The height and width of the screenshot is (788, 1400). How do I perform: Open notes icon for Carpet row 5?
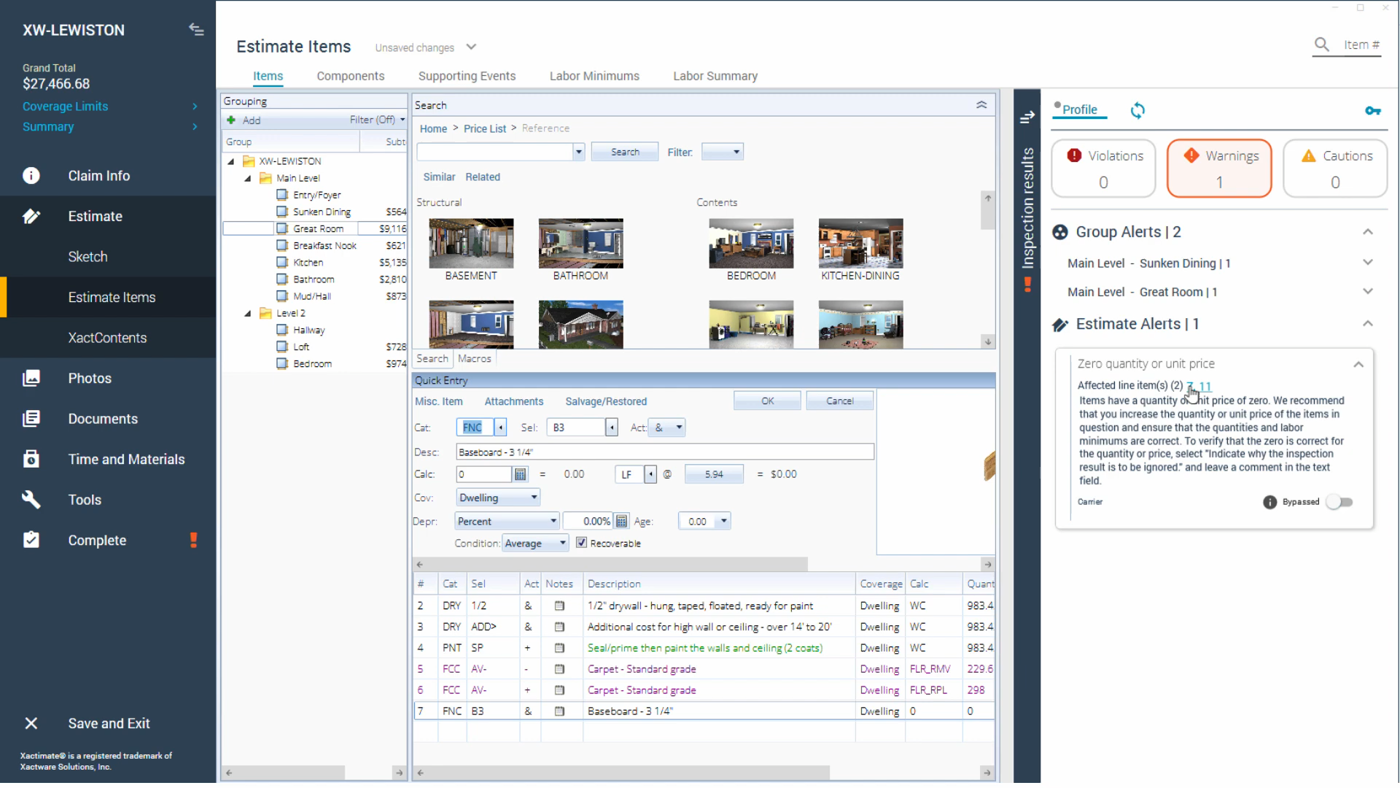tap(559, 669)
